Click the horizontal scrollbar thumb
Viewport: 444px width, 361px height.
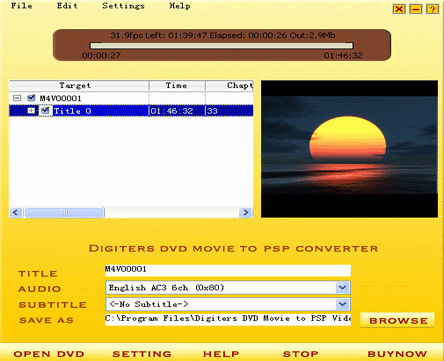click(x=65, y=212)
